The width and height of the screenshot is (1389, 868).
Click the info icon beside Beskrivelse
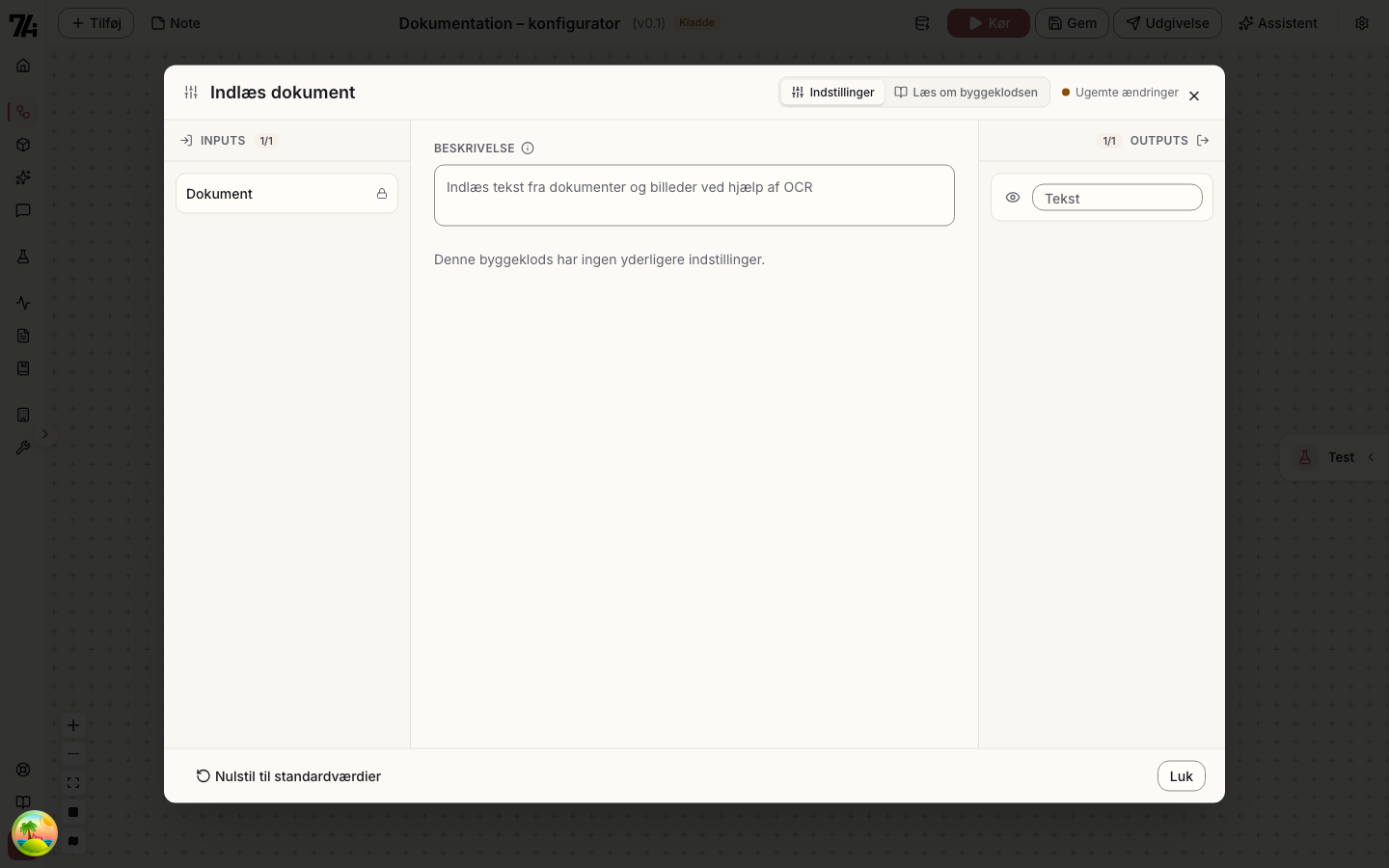coord(528,149)
